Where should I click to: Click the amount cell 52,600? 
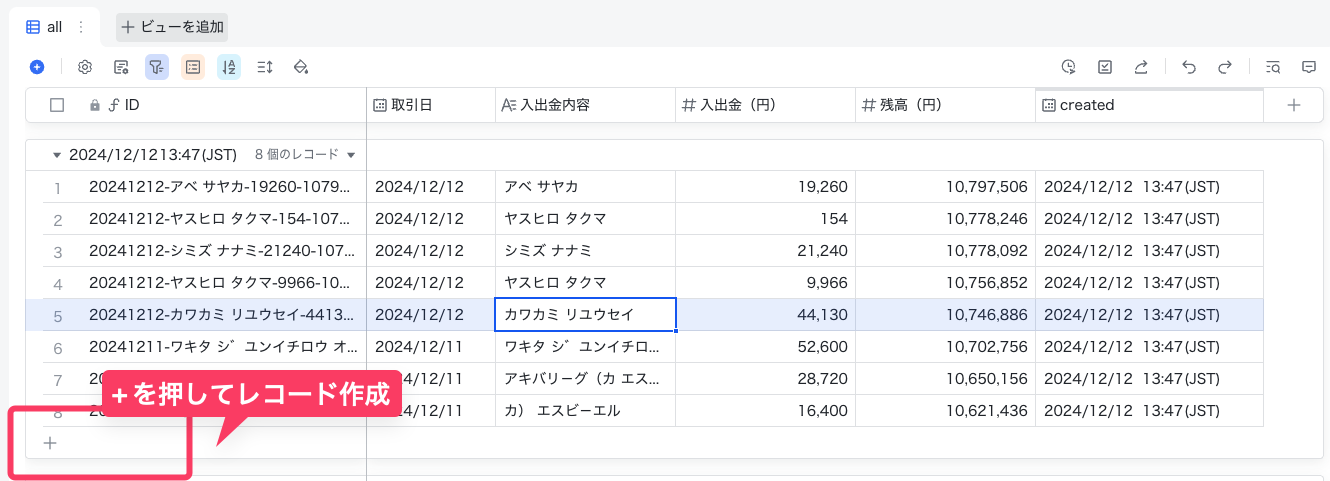(x=765, y=347)
